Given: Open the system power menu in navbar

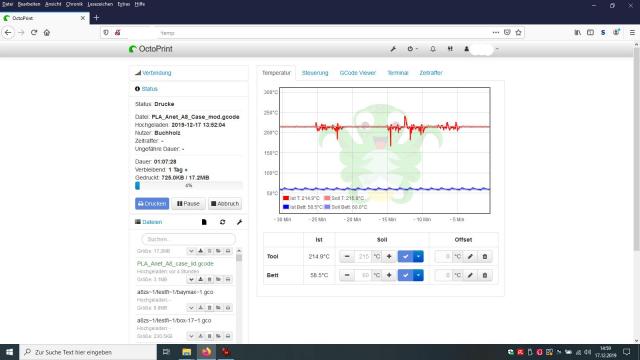Looking at the screenshot, I should [412, 49].
